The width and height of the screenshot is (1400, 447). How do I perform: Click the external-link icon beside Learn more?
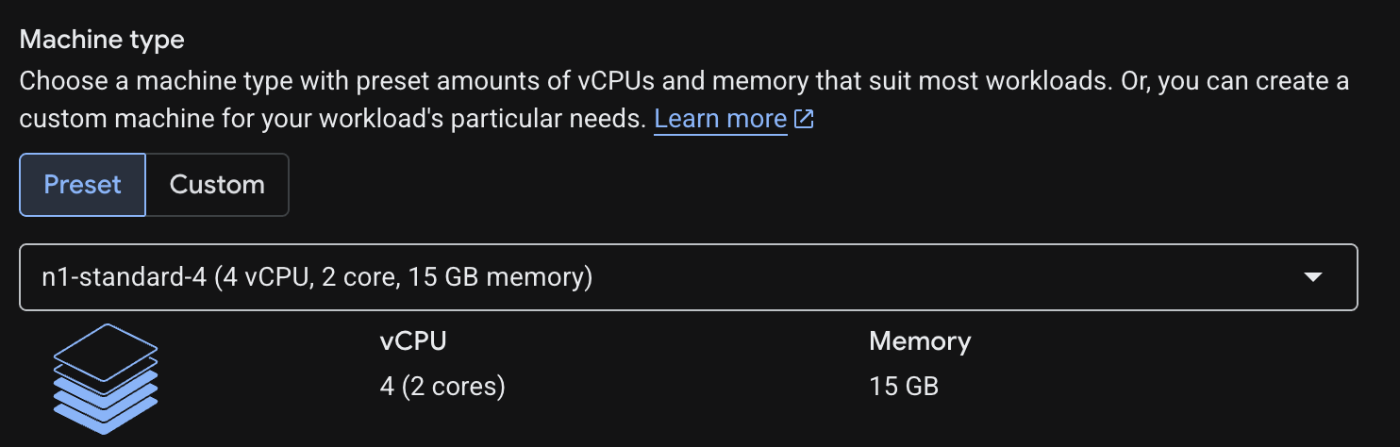[804, 120]
